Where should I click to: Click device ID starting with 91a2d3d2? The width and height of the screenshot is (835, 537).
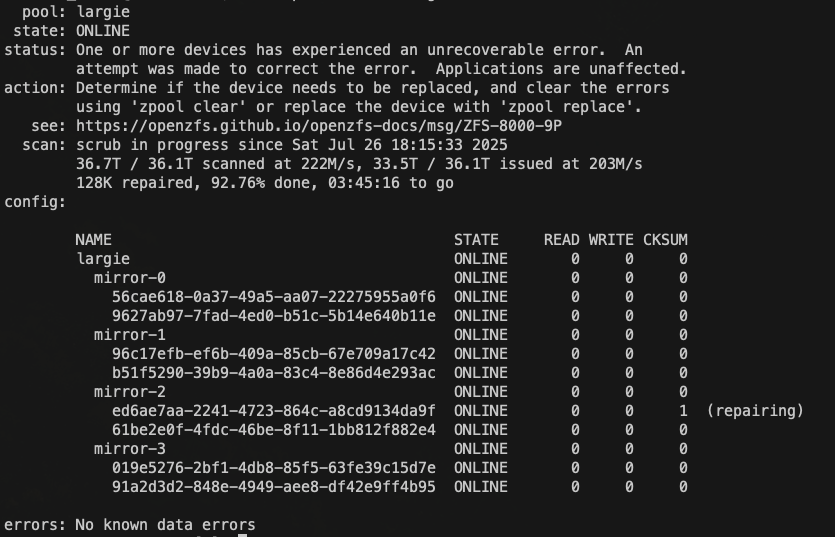273,487
